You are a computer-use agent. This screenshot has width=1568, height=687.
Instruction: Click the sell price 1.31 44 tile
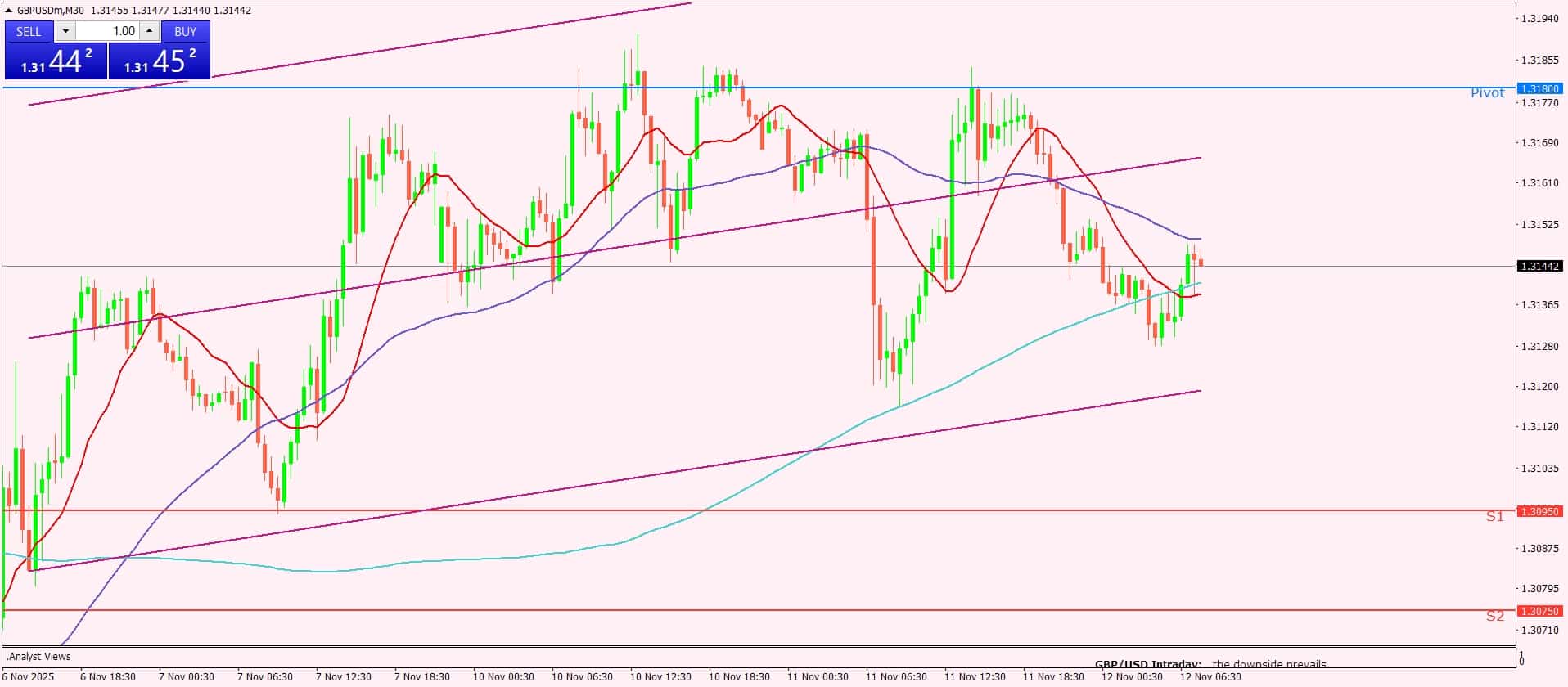coord(56,61)
